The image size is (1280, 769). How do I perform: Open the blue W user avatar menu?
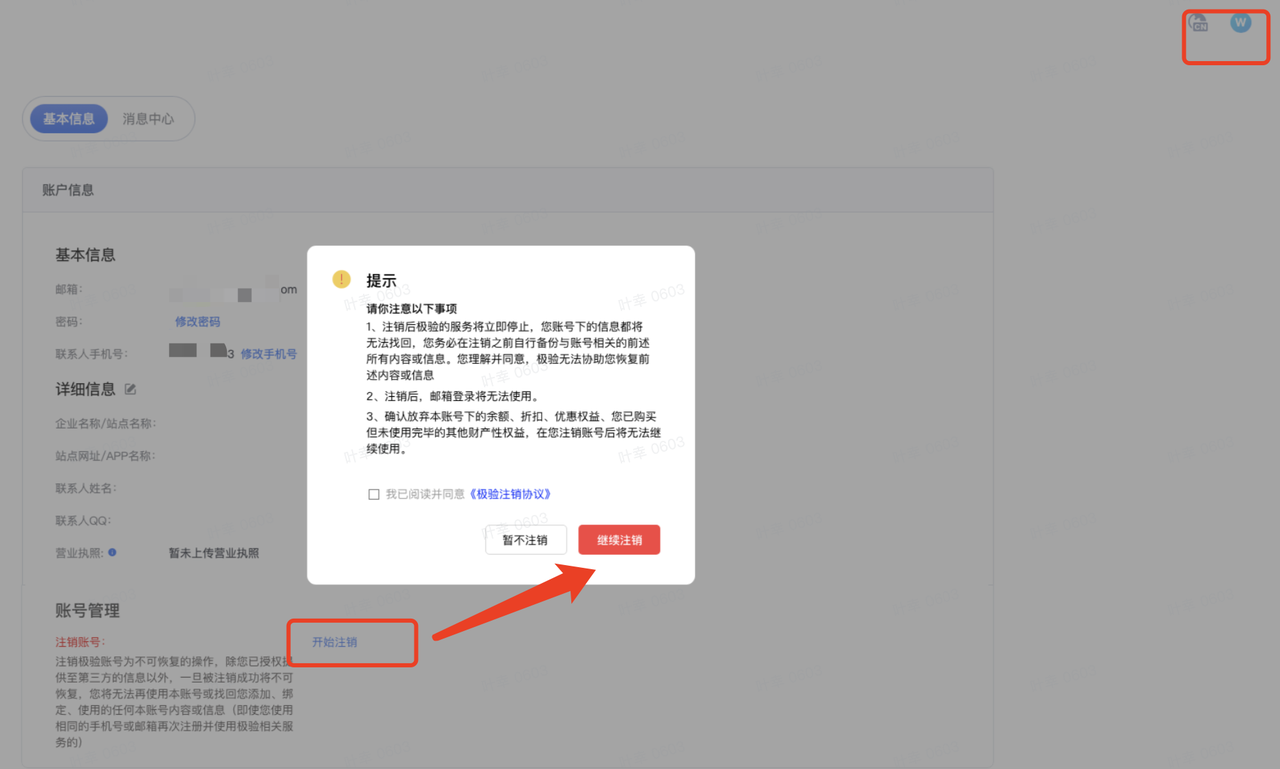click(x=1240, y=22)
